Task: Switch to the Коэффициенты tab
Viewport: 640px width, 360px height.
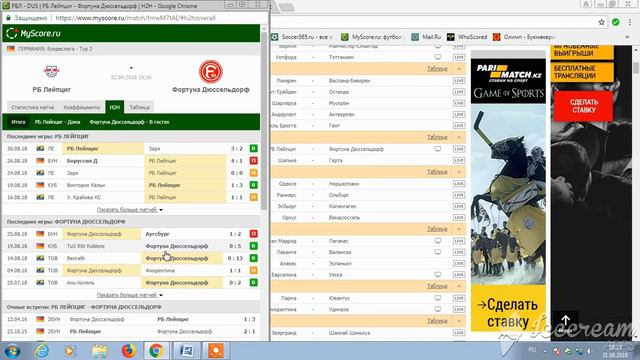Action: pos(82,107)
